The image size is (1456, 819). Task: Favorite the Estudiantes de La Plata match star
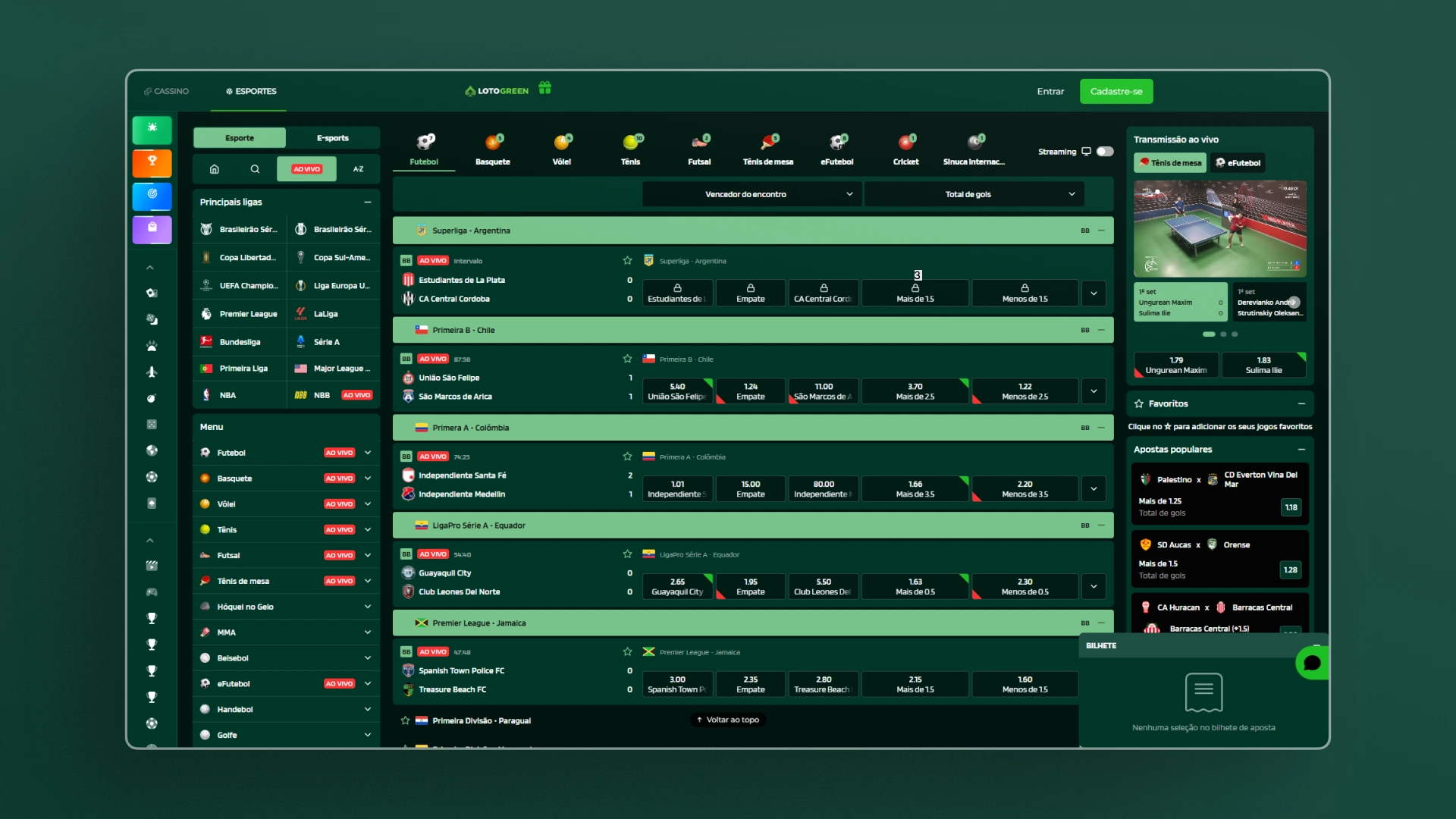point(627,261)
